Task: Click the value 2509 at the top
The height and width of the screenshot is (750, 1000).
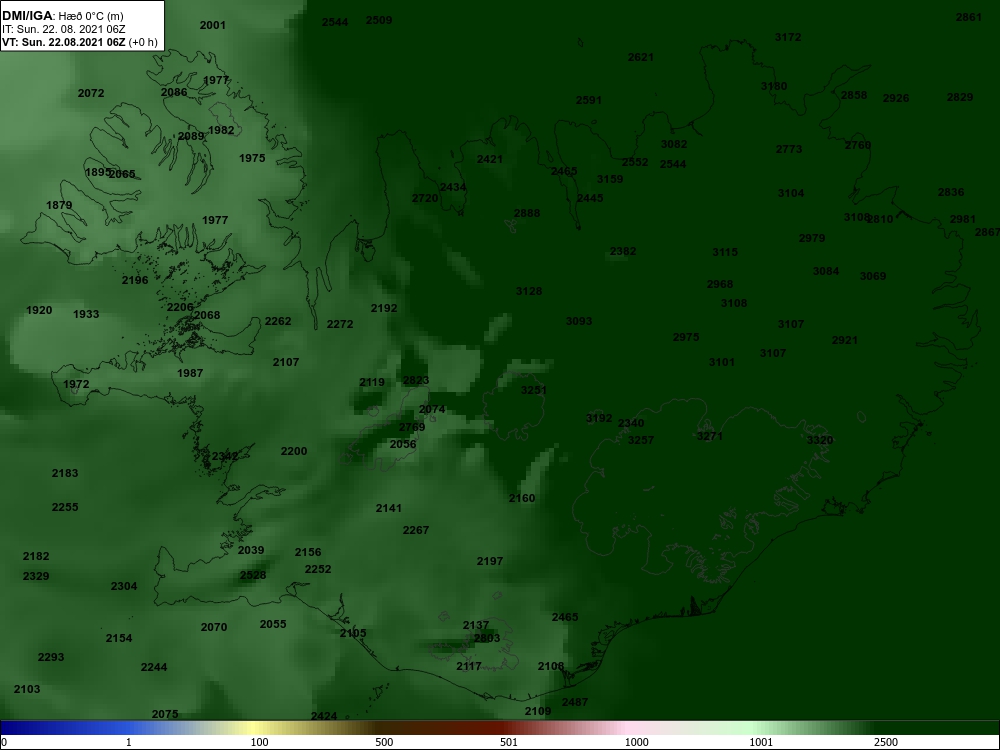Action: (379, 20)
